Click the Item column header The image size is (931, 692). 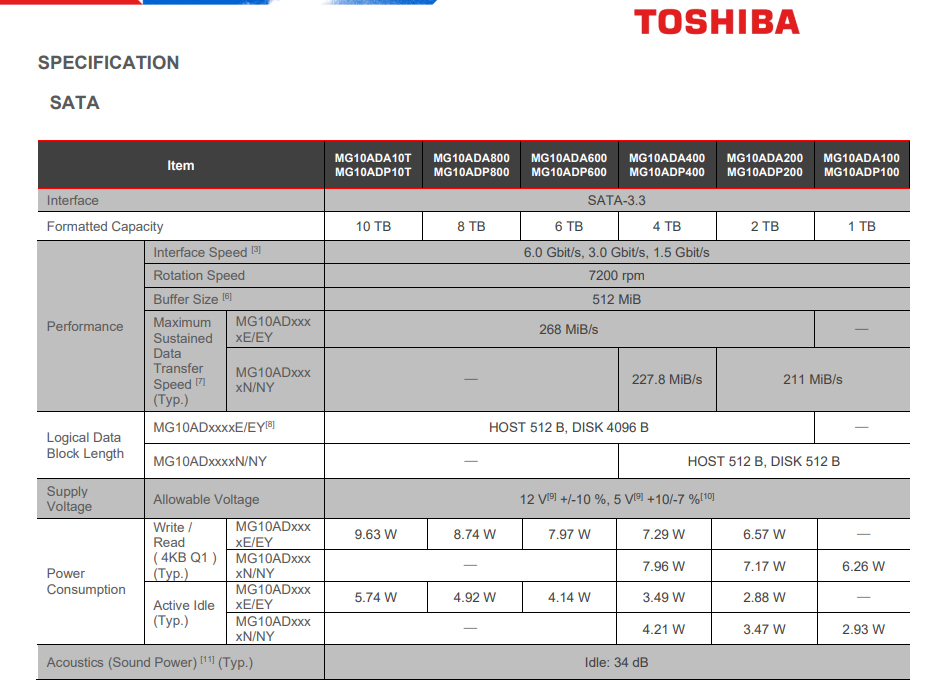point(181,165)
